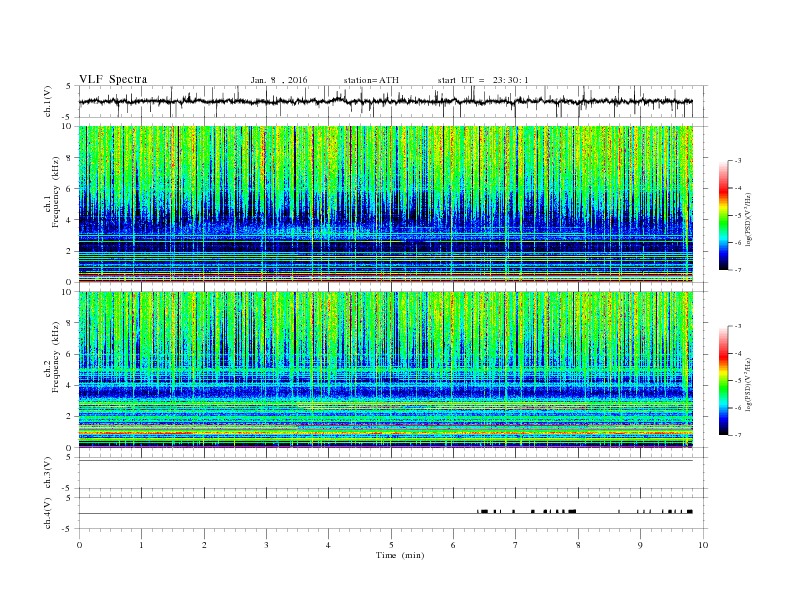This screenshot has width=792, height=612.
Task: Click the flat ch.3 voltage line
Action: pos(386,461)
